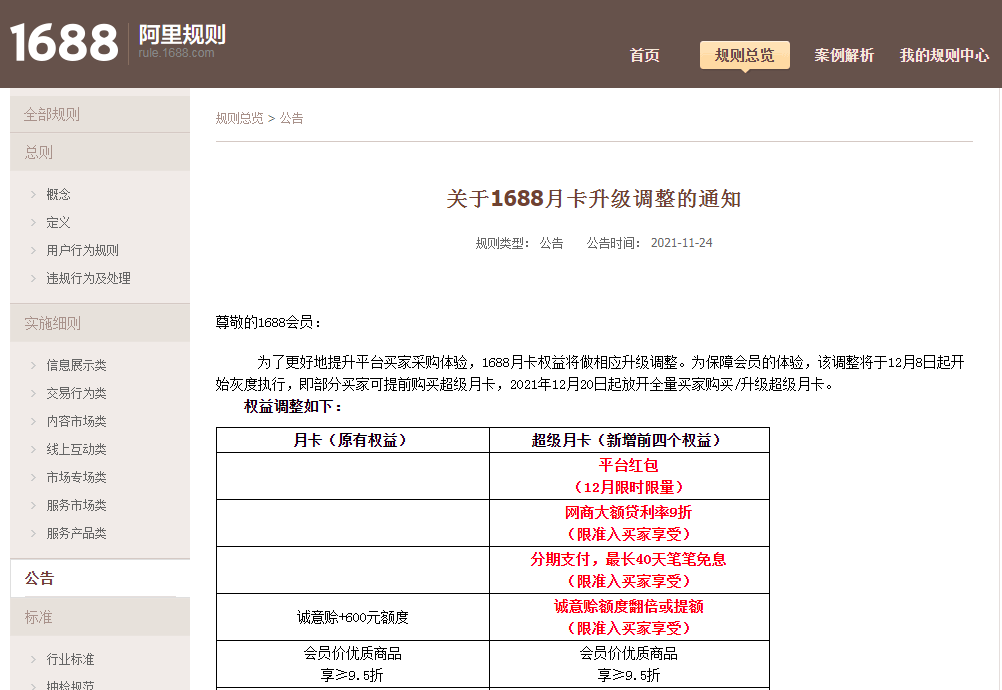
Task: Open 信息展示类 in the sidebar
Action: pos(76,365)
